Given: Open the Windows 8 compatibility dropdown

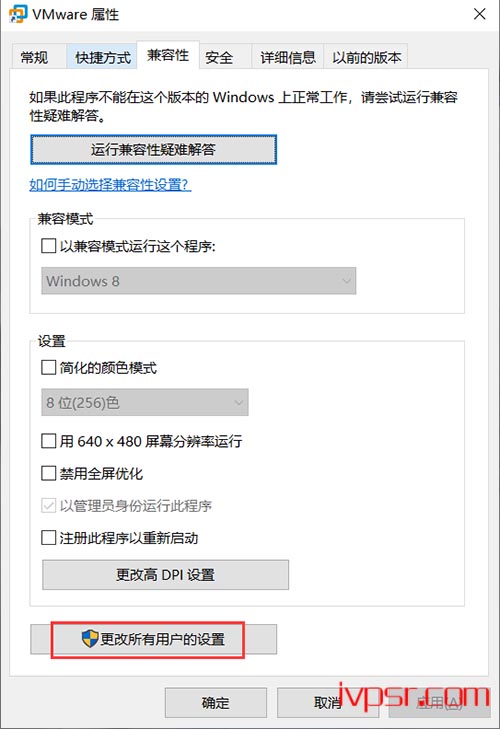Looking at the screenshot, I should [199, 281].
